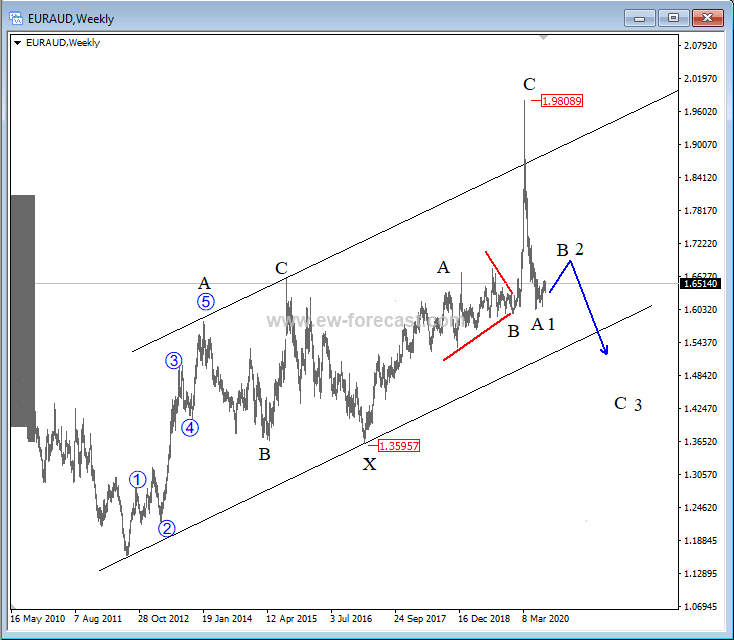Screen dimensions: 734x640
Task: Click circled wave number 1 label
Action: coord(138,480)
